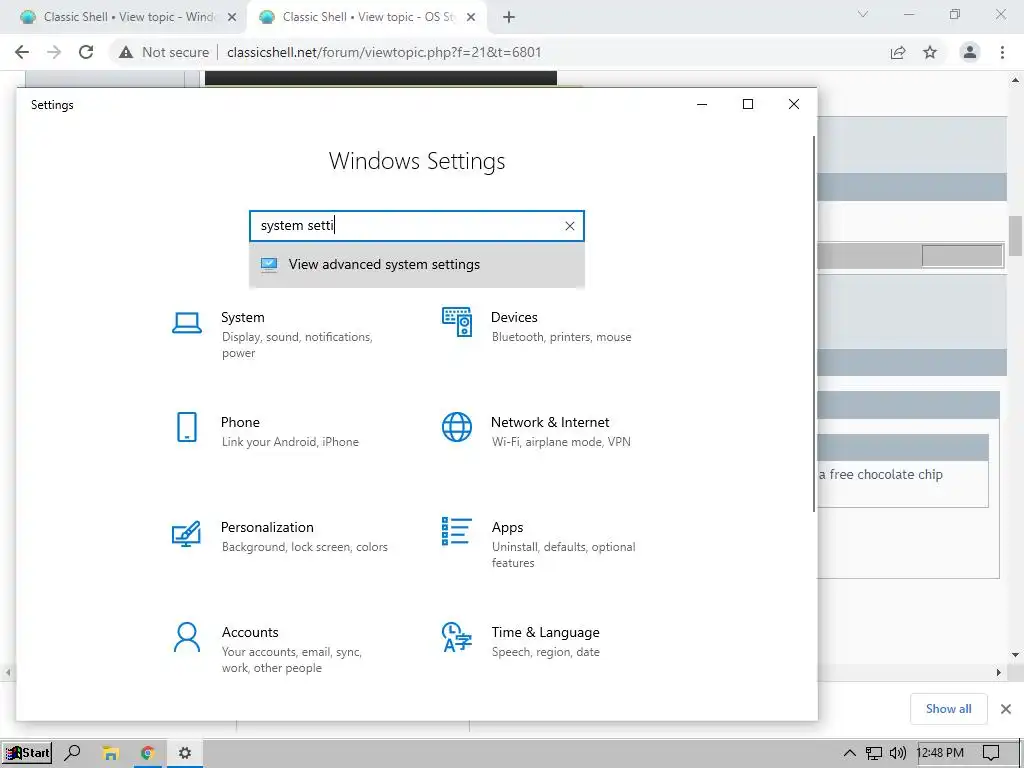The height and width of the screenshot is (768, 1024).
Task: Show hidden system tray icons
Action: (849, 753)
